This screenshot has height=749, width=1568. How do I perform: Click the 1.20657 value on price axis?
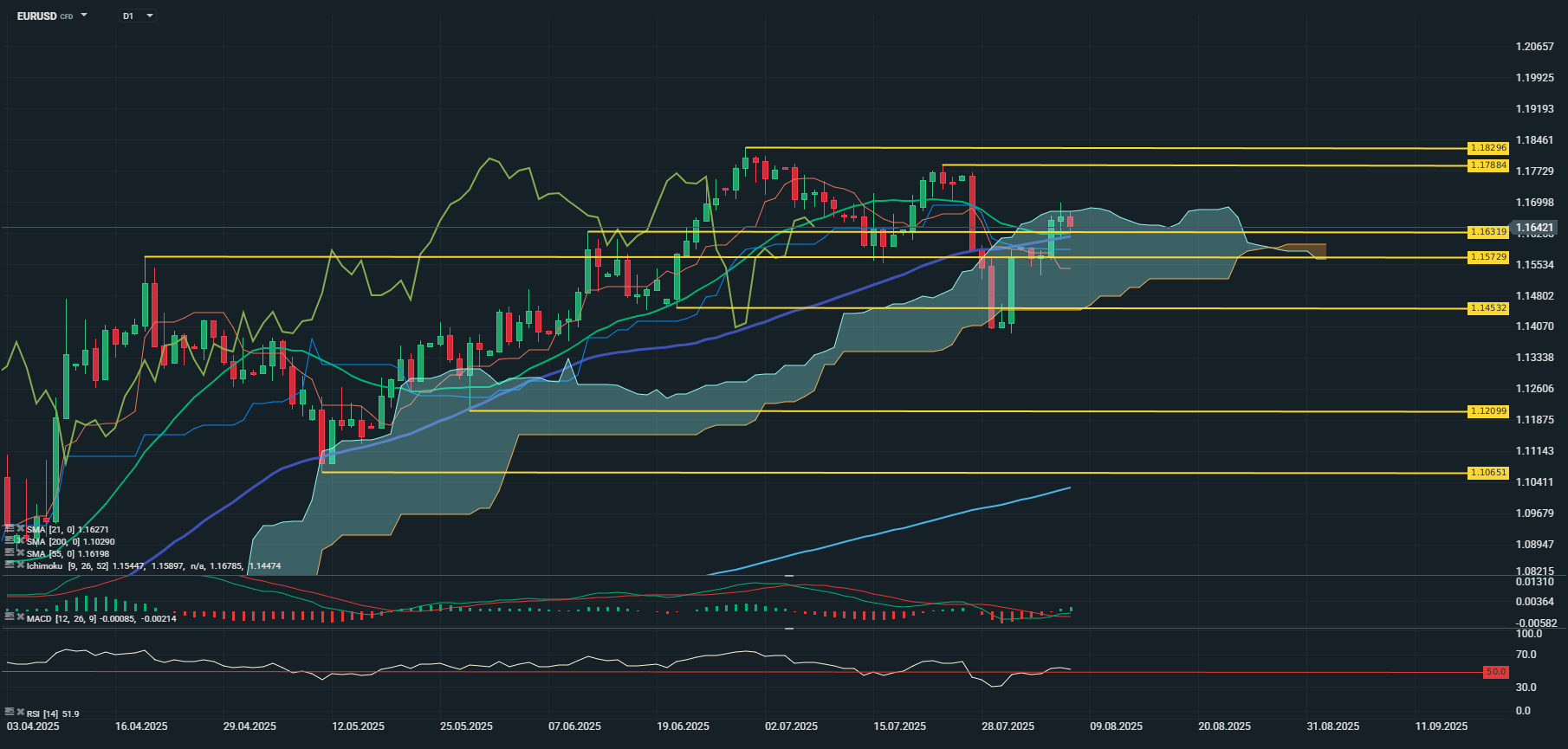[x=1534, y=47]
